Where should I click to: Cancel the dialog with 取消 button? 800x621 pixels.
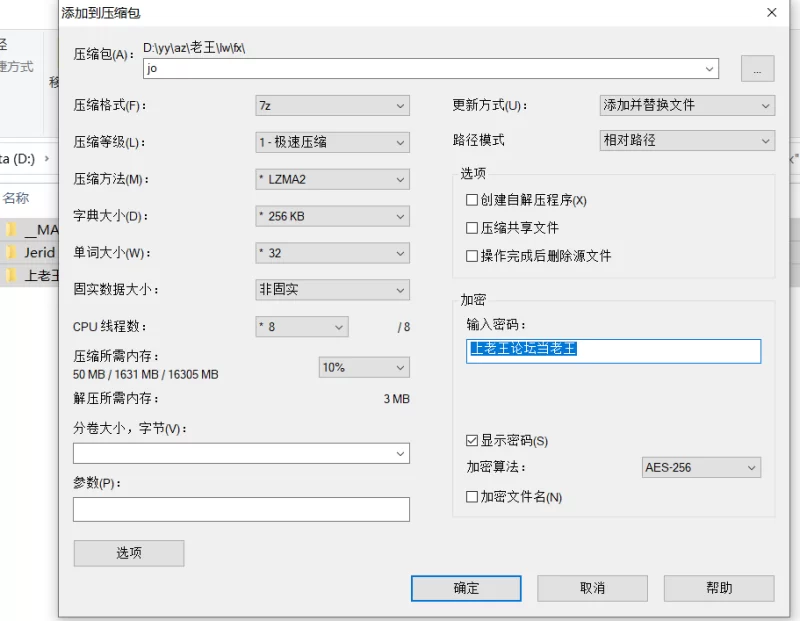[x=592, y=588]
